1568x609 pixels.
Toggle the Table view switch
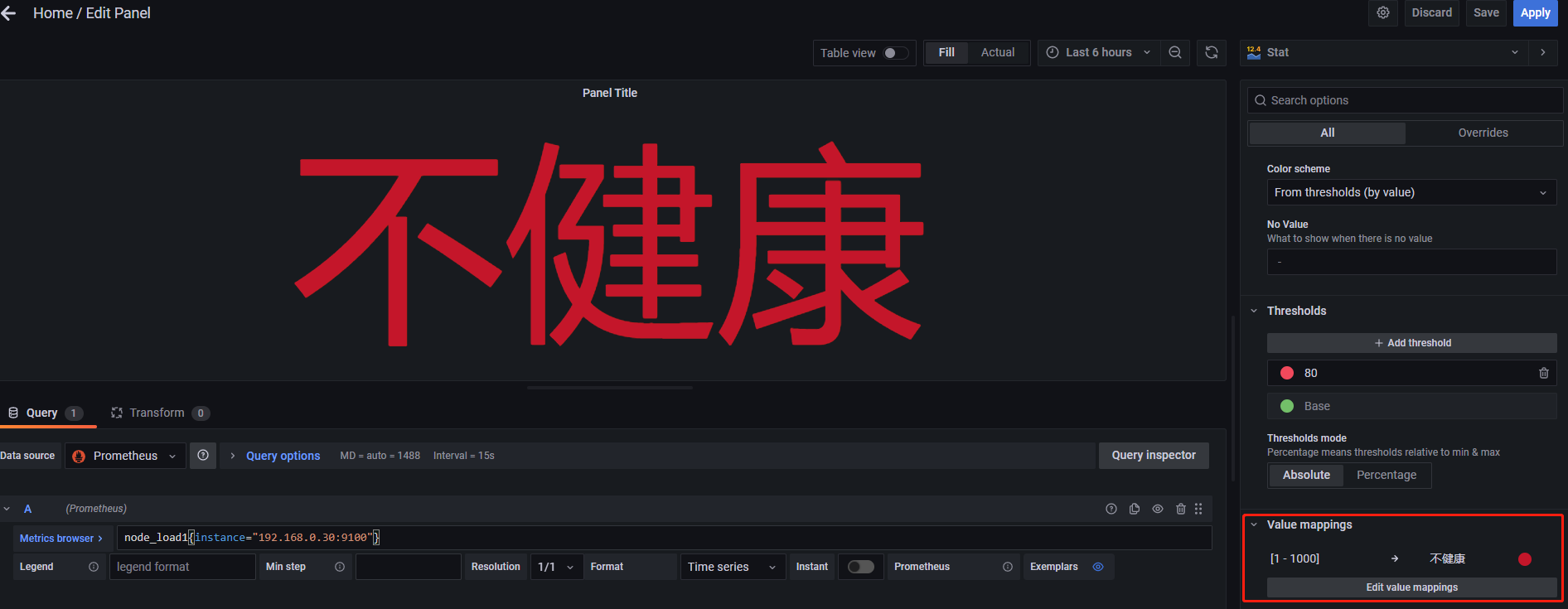(x=895, y=53)
